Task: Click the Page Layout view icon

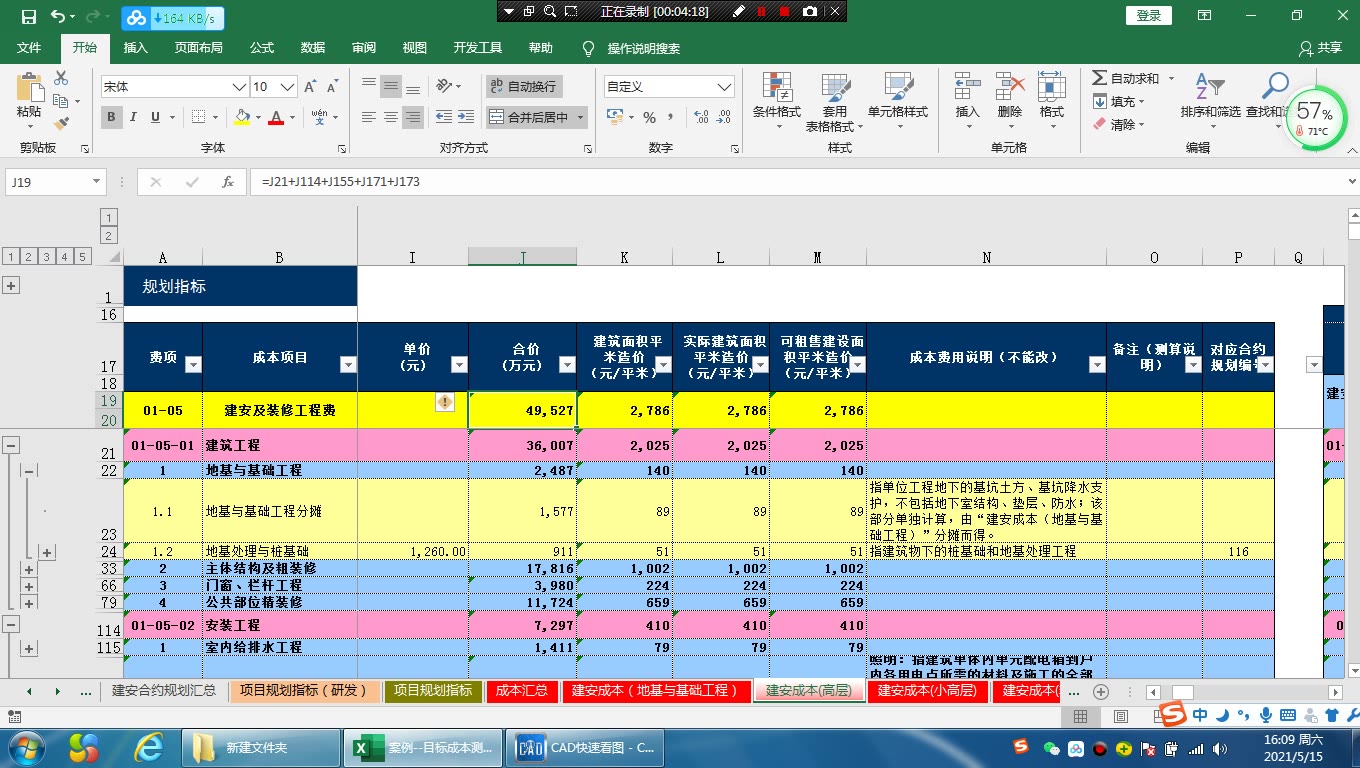Action: pyautogui.click(x=1120, y=716)
